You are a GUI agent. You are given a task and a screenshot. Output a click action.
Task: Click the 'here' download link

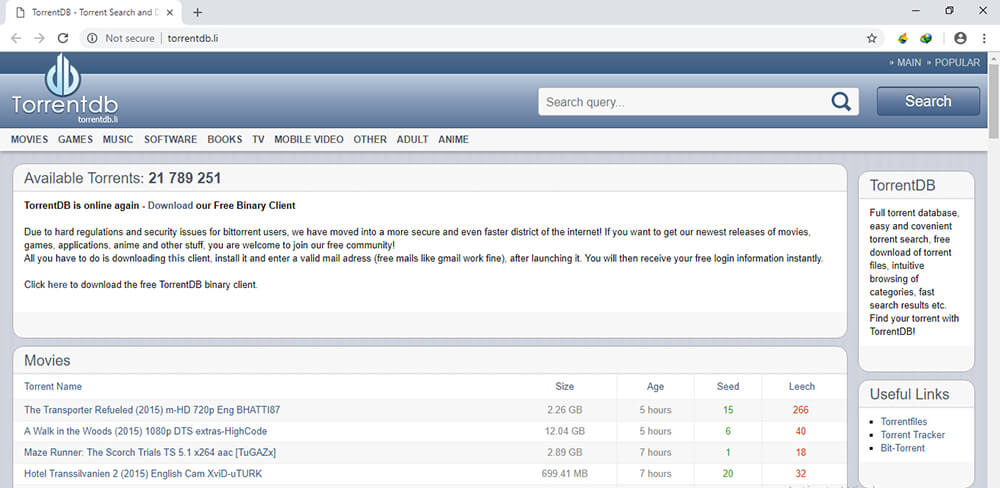coord(57,285)
